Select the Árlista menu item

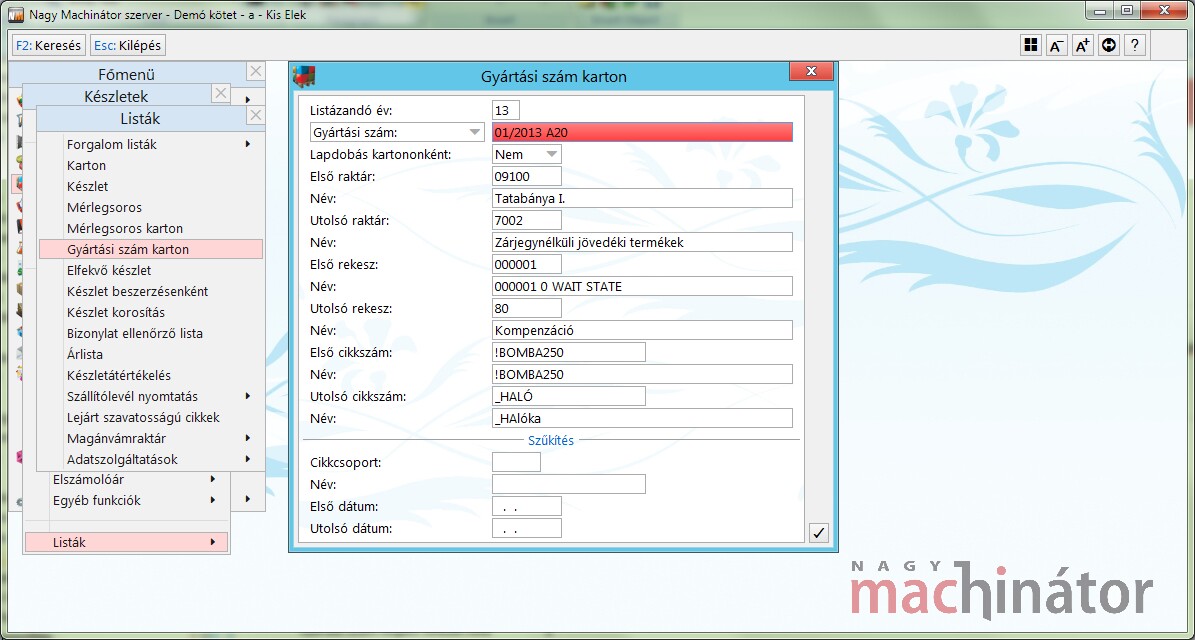[x=85, y=354]
